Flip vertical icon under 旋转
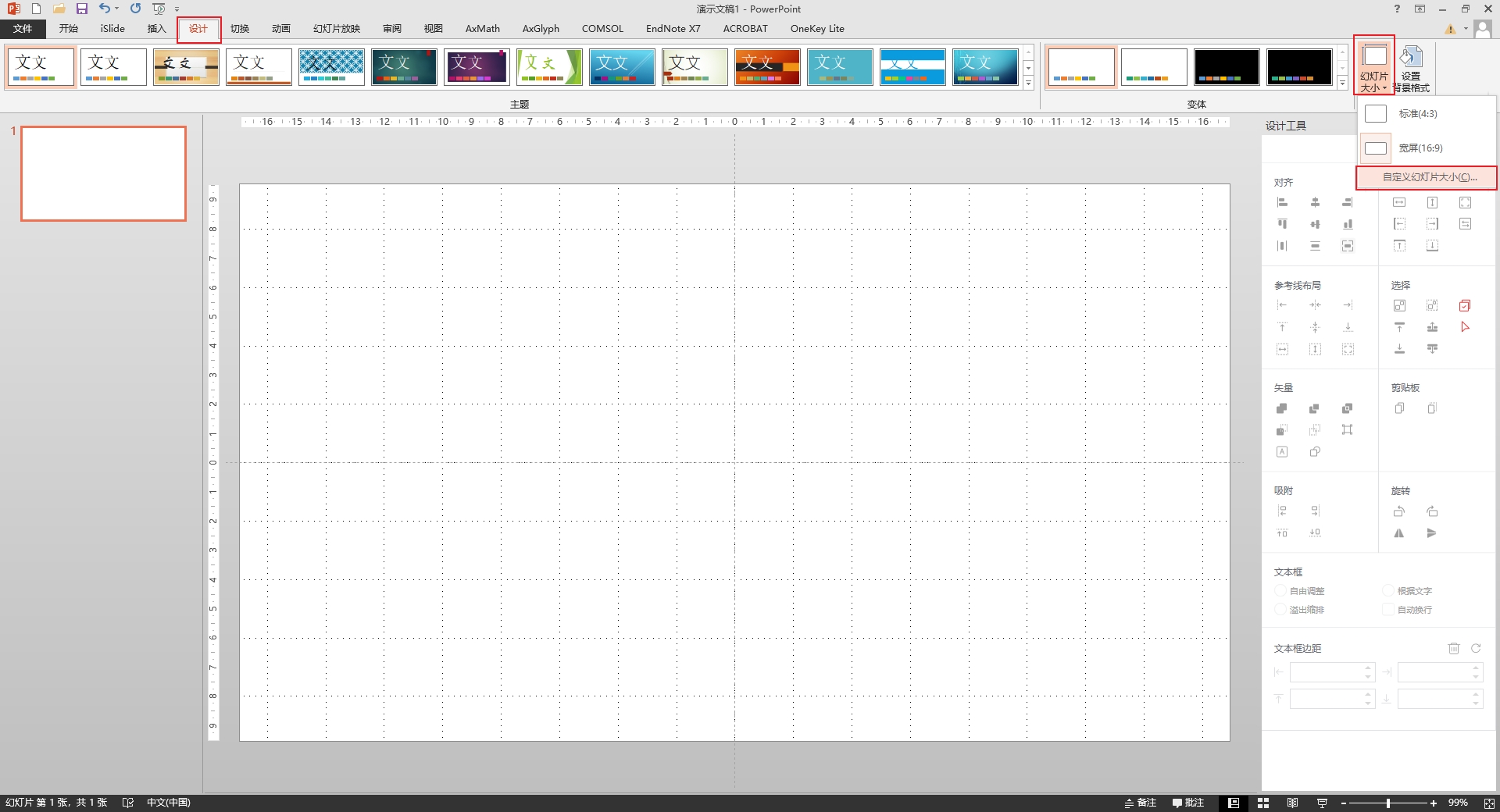 point(1432,533)
